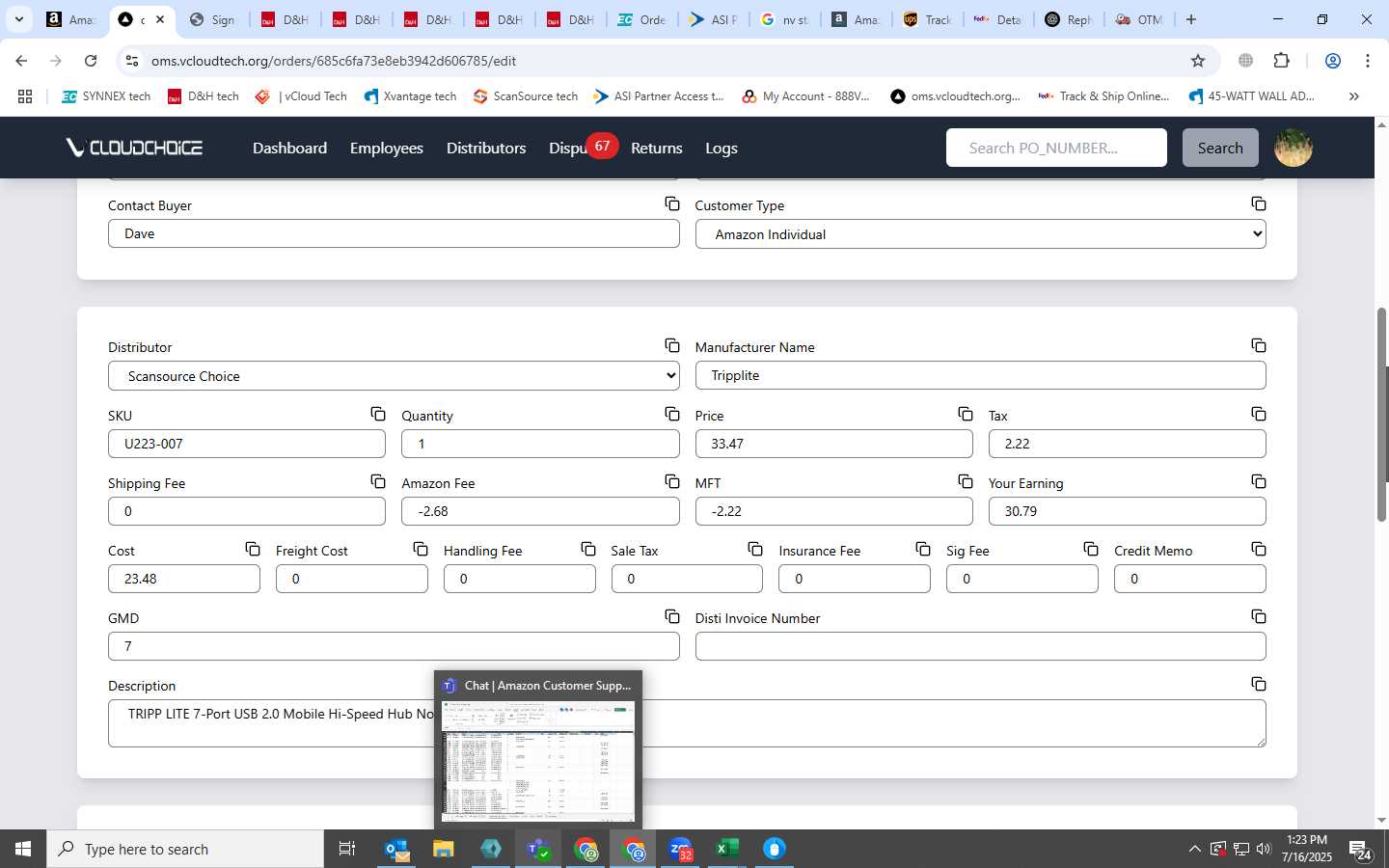The height and width of the screenshot is (868, 1389).
Task: Copy the Sale Tax value
Action: tap(755, 549)
